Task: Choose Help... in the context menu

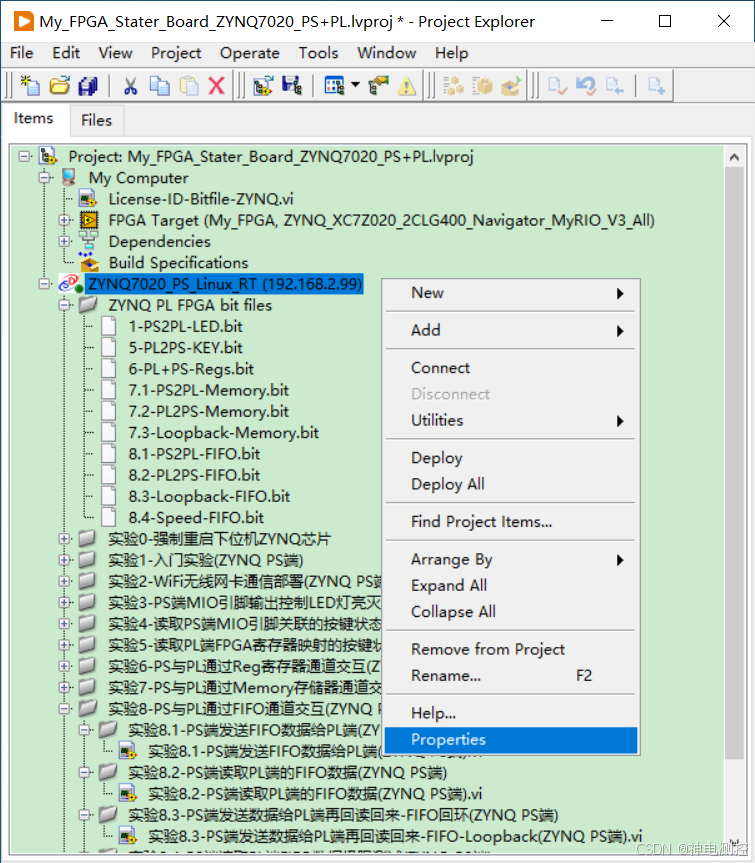Action: (x=511, y=713)
